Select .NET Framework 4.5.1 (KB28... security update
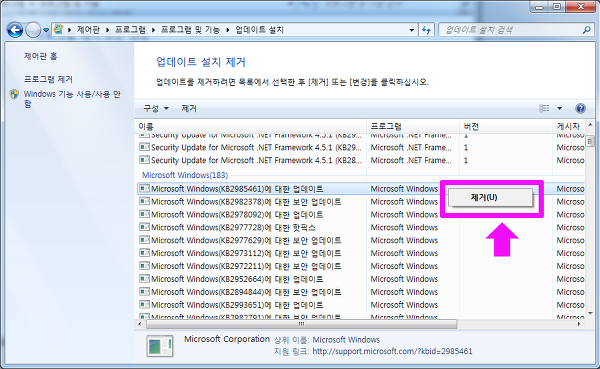This screenshot has width=600, height=369. point(361,160)
